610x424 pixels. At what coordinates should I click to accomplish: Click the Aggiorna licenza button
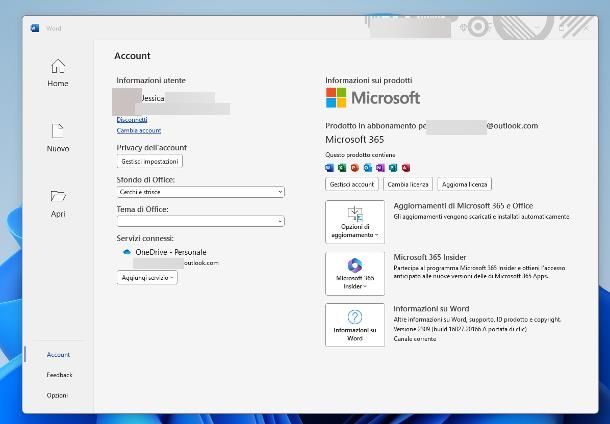(465, 184)
